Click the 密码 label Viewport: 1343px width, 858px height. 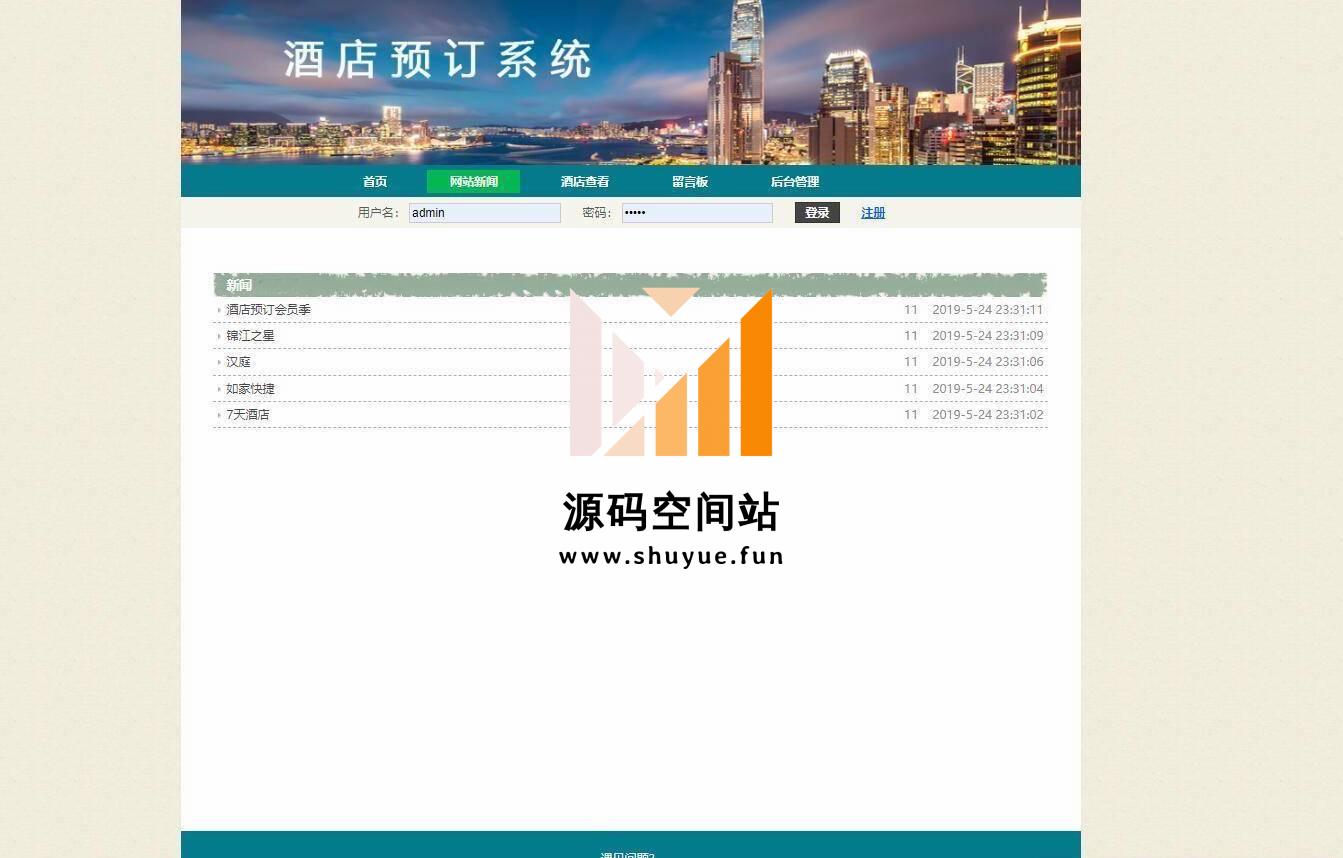[597, 213]
